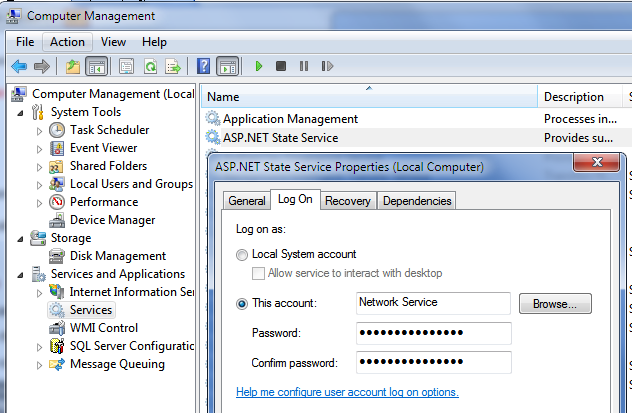Click the SQL Server Configuration icon

(57, 346)
